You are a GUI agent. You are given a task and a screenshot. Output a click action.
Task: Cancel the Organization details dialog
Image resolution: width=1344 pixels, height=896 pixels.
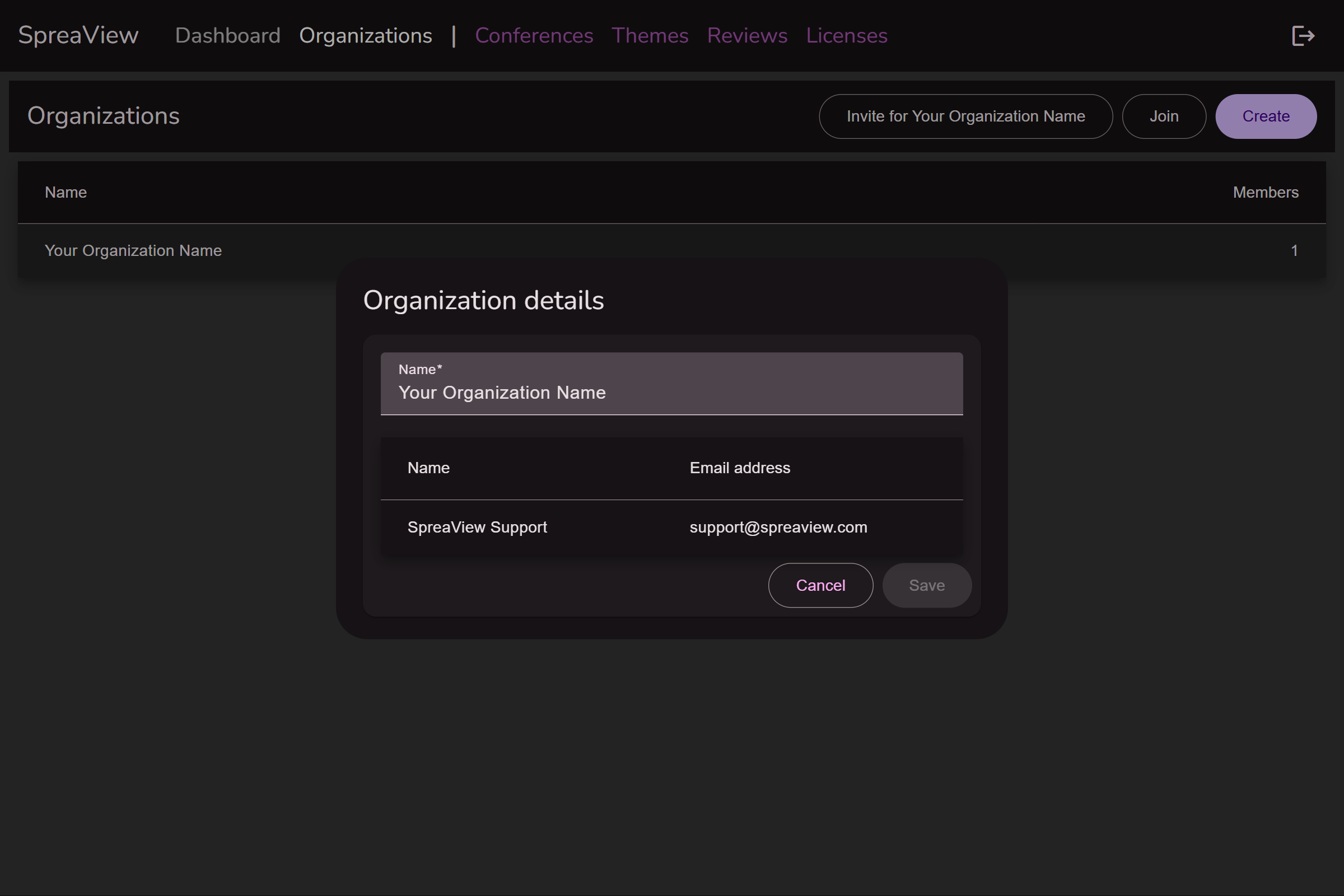[820, 585]
